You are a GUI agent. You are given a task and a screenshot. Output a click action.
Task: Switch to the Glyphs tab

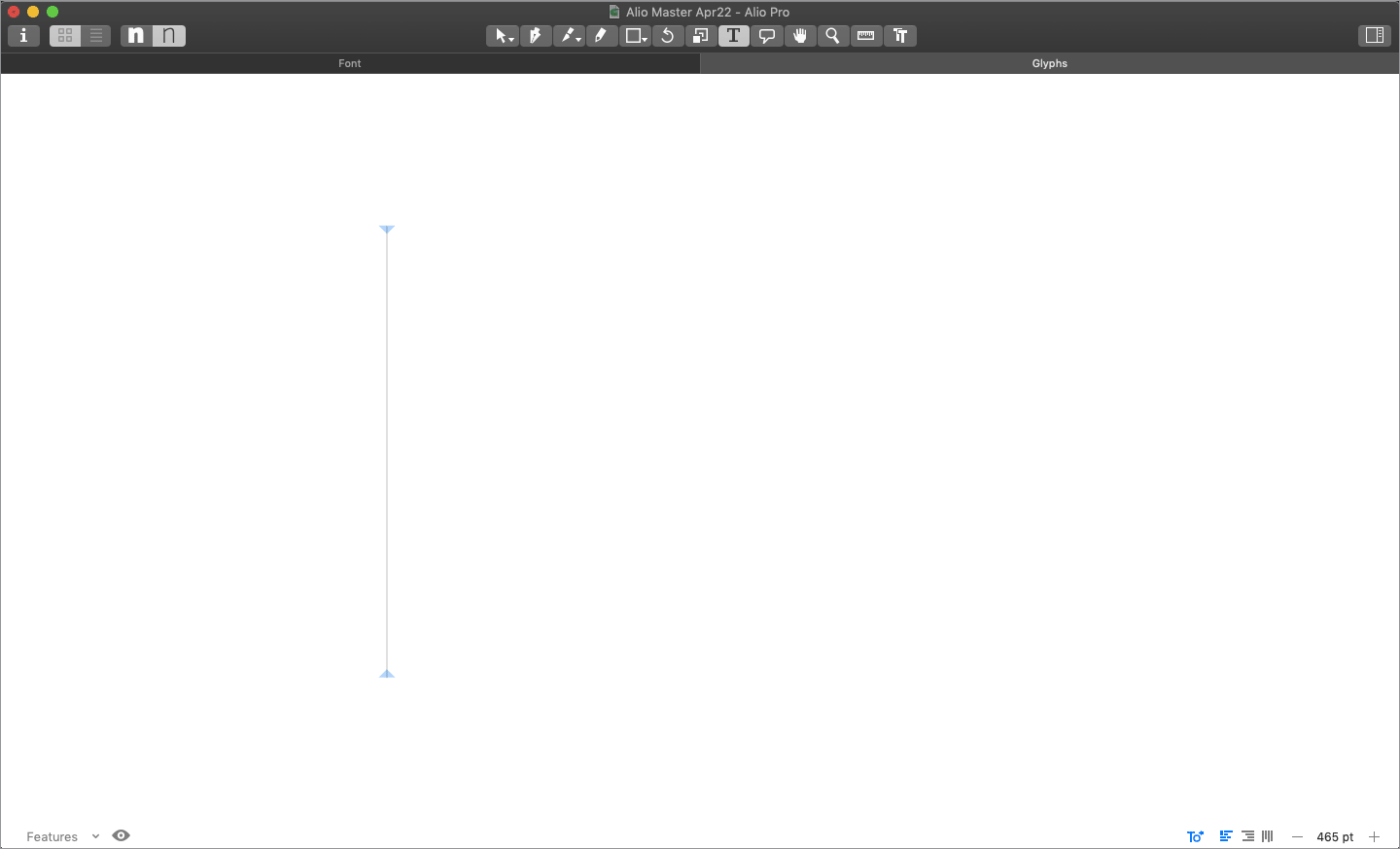1049,63
